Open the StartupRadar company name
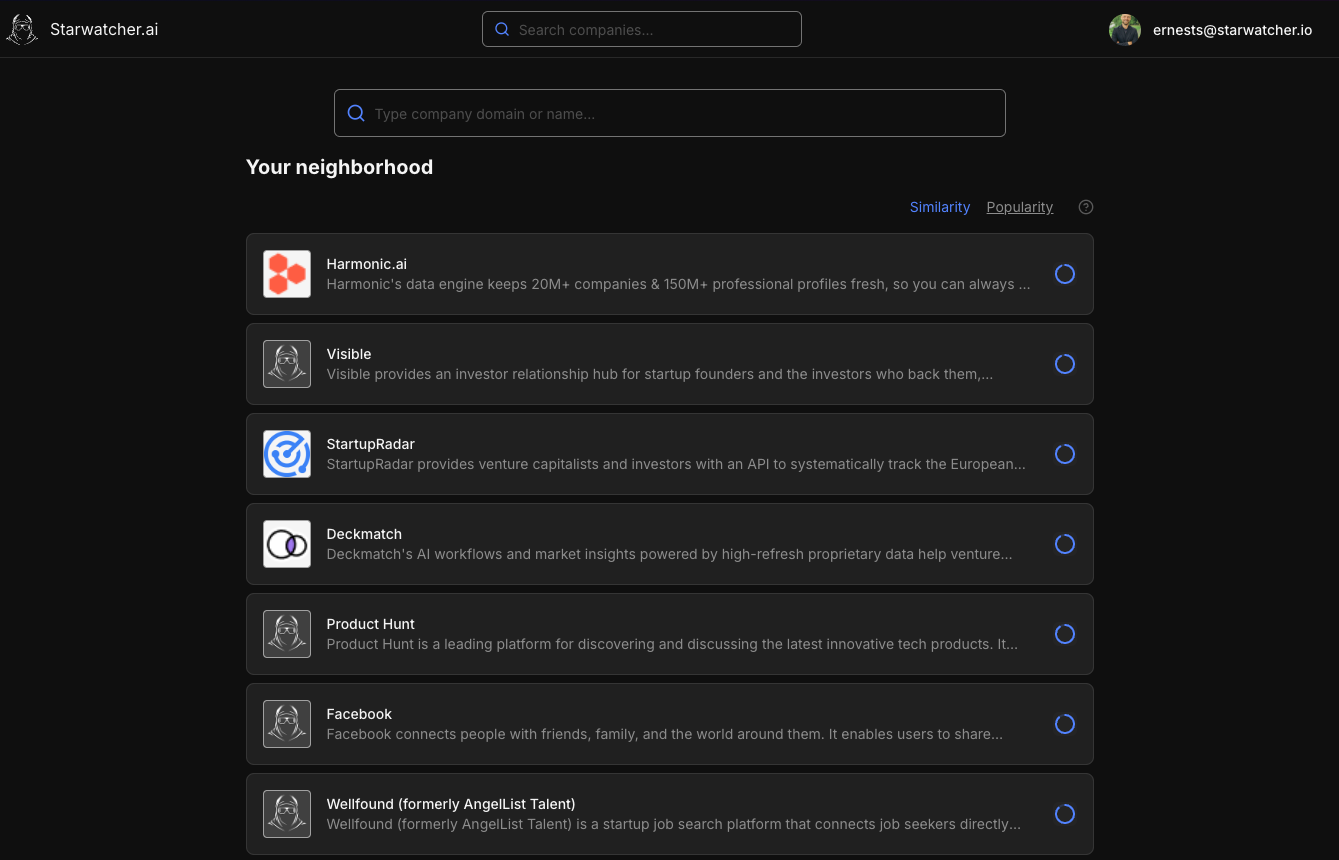The height and width of the screenshot is (860, 1339). (371, 444)
